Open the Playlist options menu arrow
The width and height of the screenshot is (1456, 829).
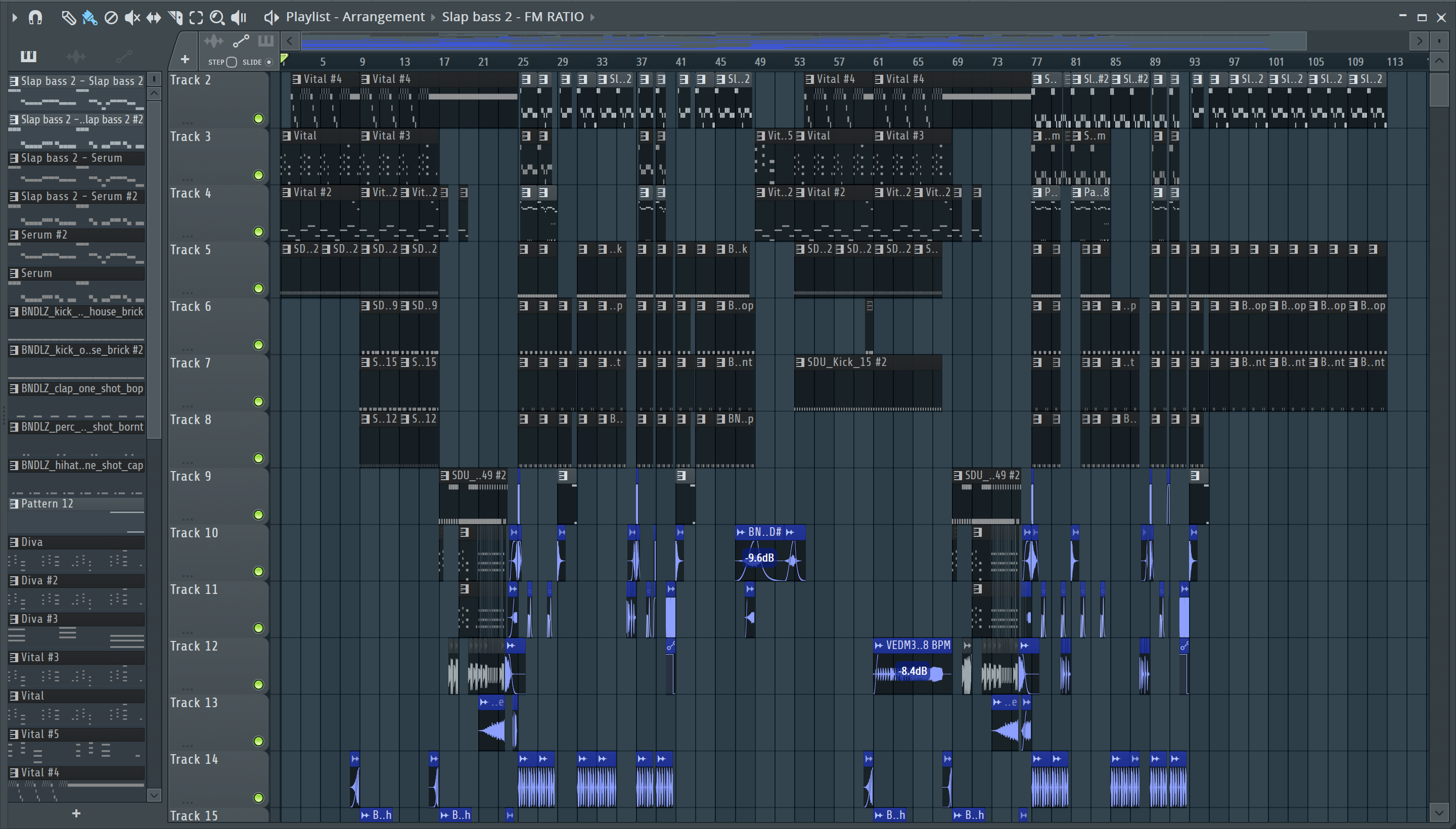click(x=15, y=18)
